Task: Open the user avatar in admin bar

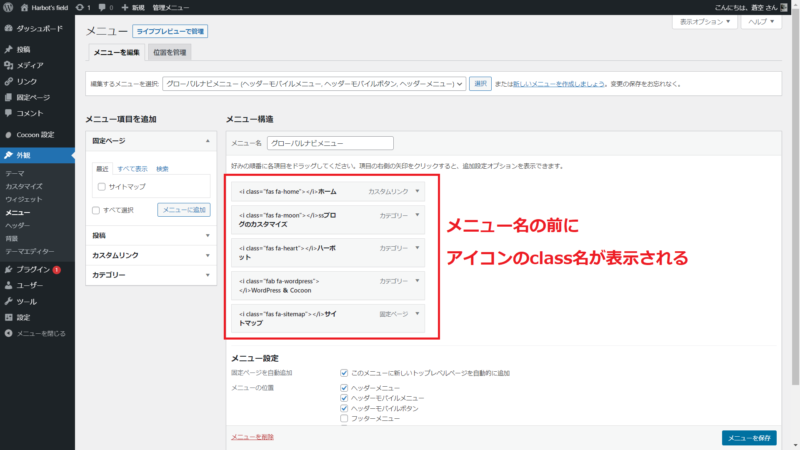Action: coord(784,7)
